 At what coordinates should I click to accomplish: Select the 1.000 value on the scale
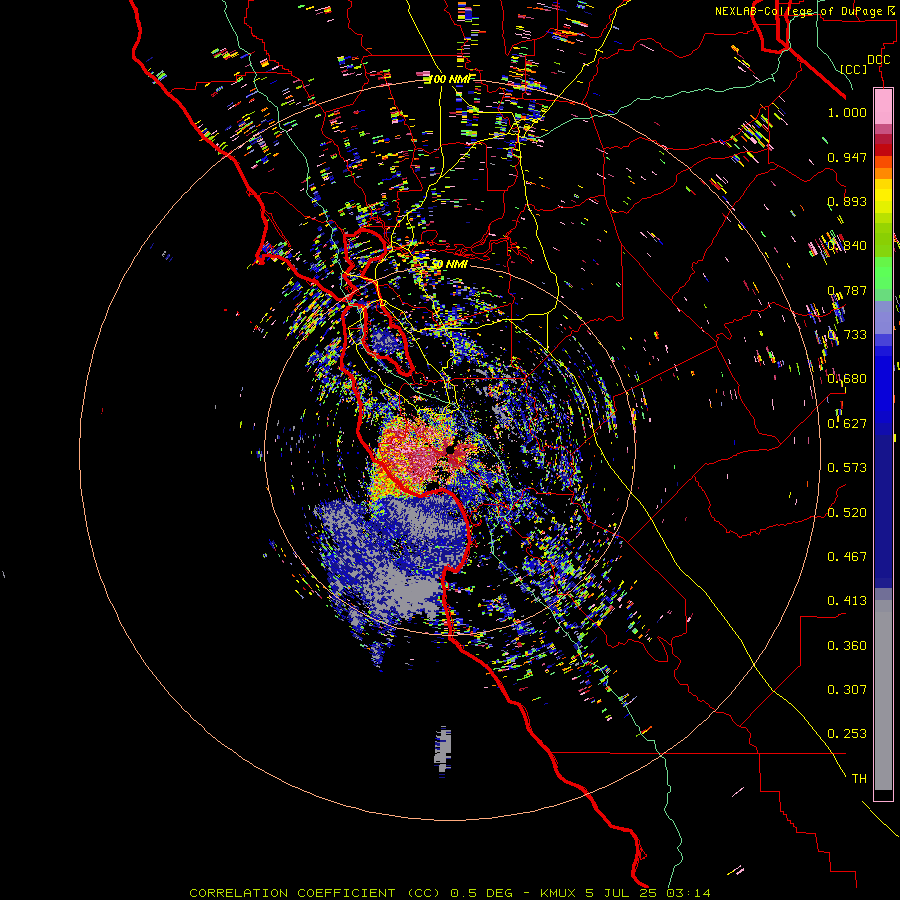[847, 112]
